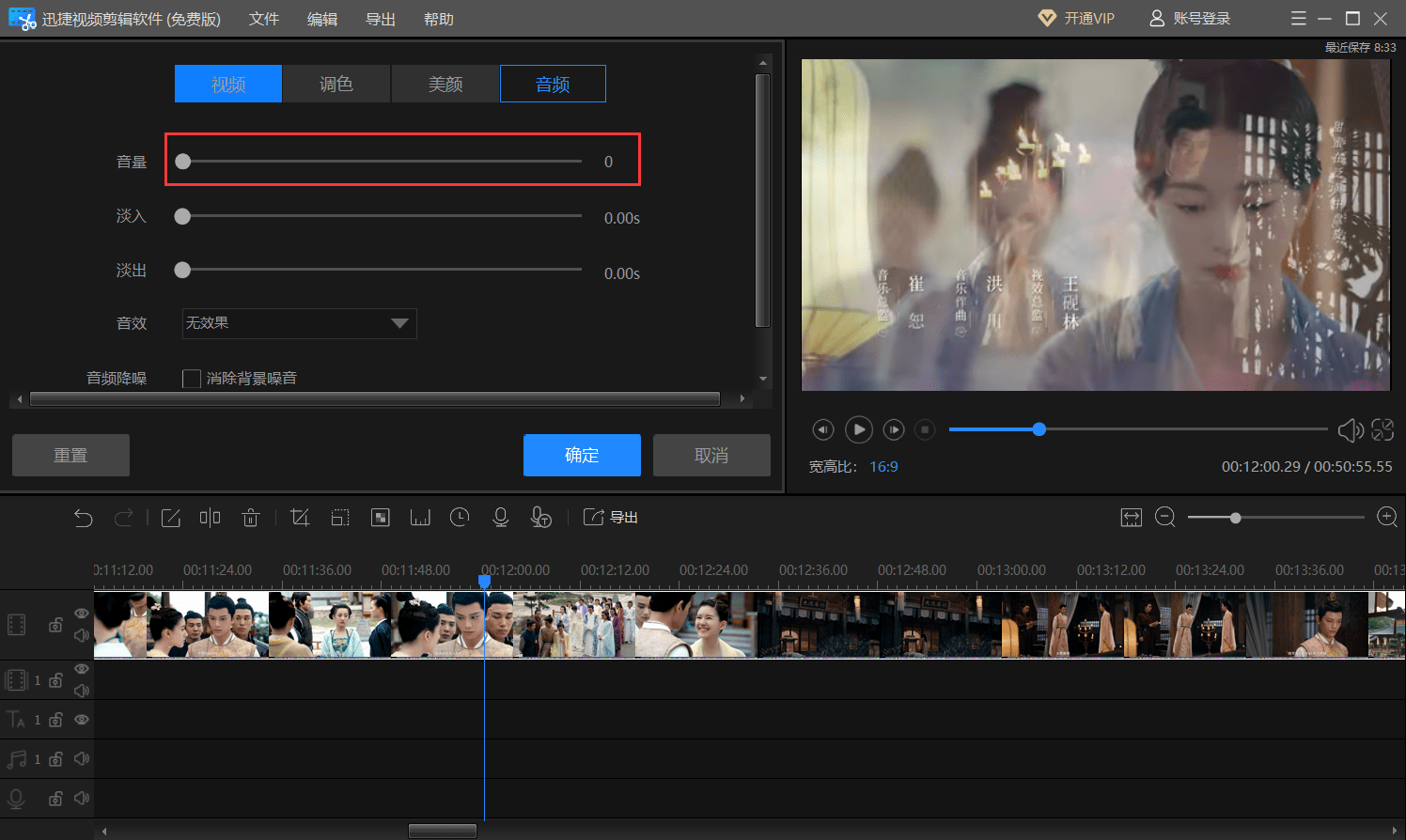Switch to the 视频 tab
The height and width of the screenshot is (840, 1406).
pos(228,84)
